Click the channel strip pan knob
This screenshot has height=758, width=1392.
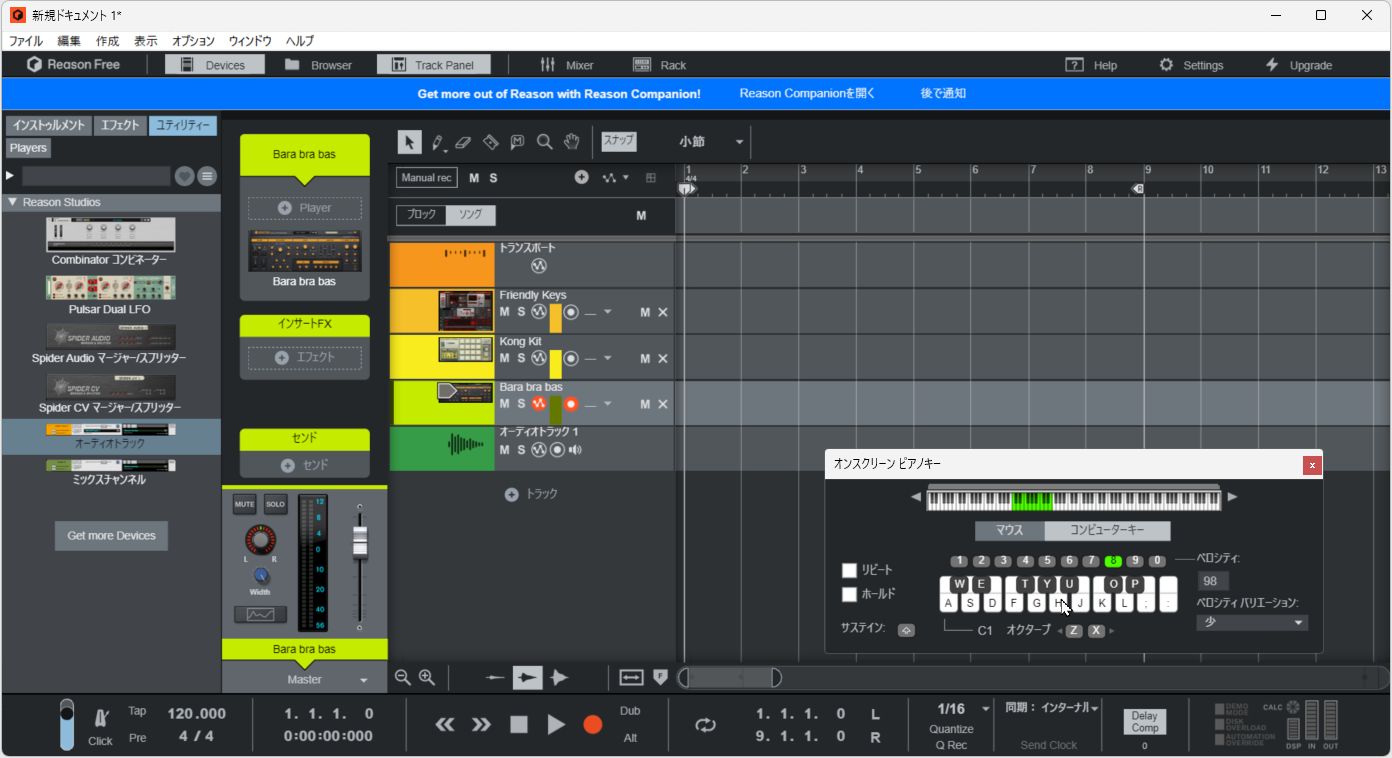pyautogui.click(x=260, y=540)
